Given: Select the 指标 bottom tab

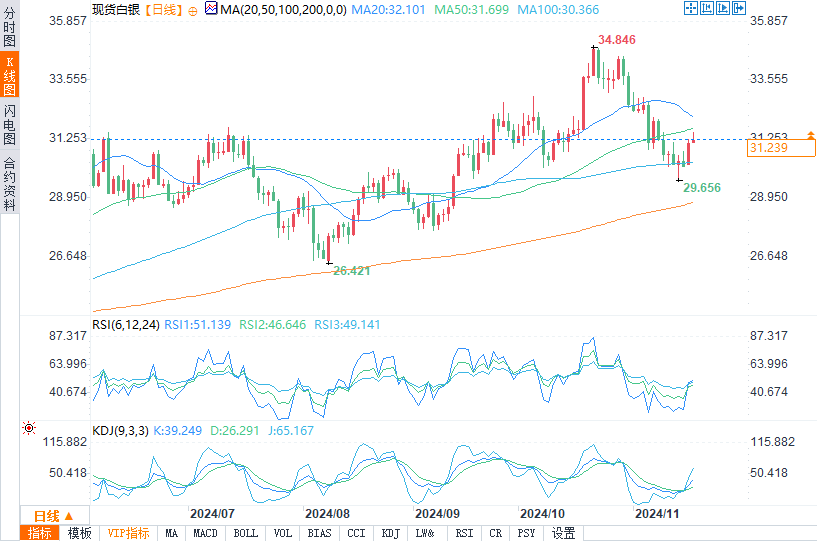Looking at the screenshot, I should click(x=40, y=533).
